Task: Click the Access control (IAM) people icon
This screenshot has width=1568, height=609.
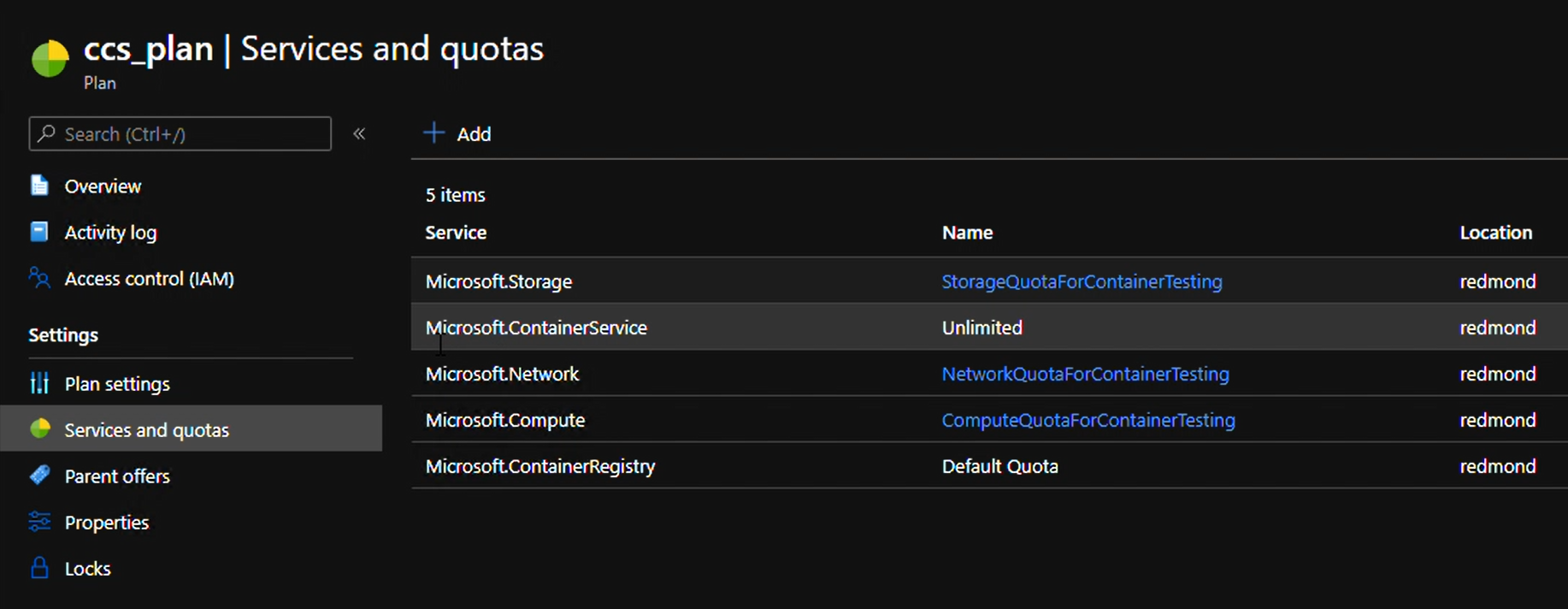Action: tap(39, 278)
